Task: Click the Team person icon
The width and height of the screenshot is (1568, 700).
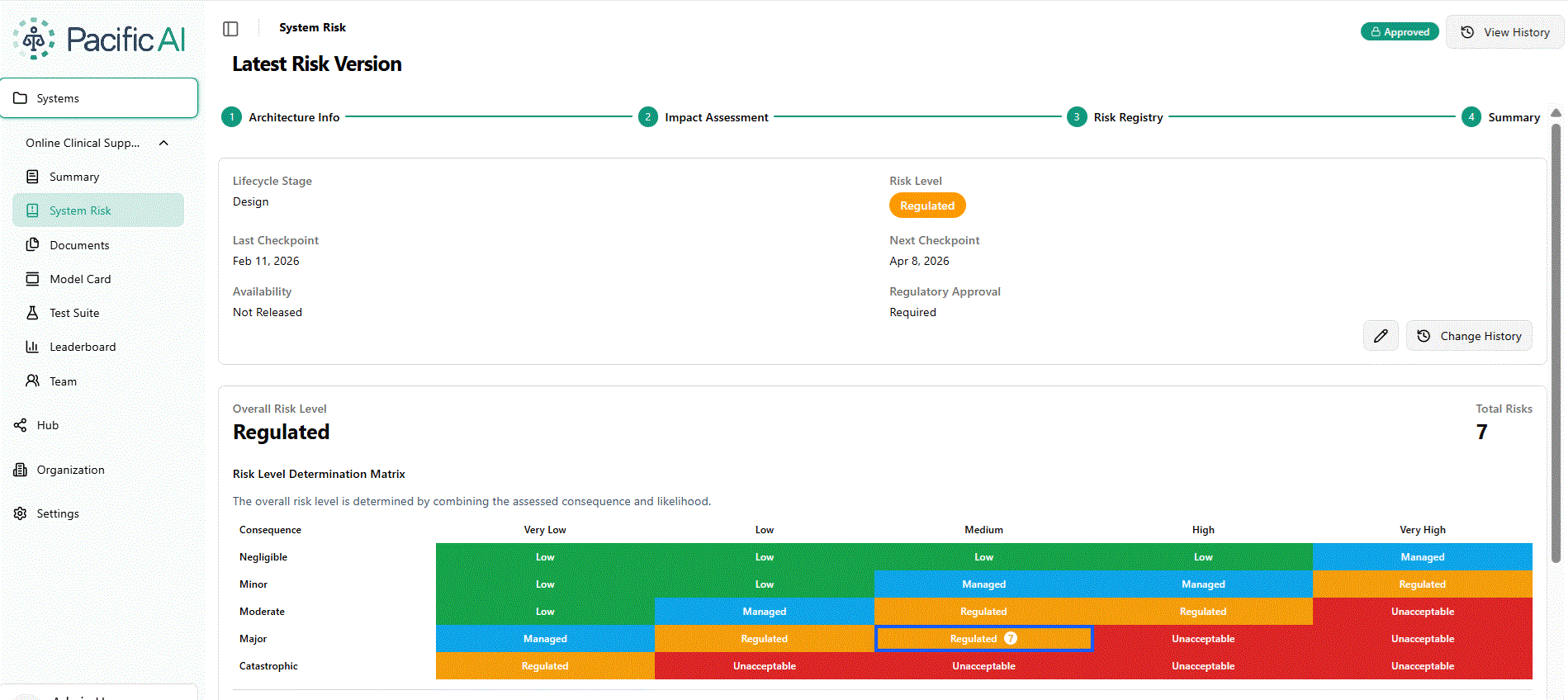Action: 32,381
